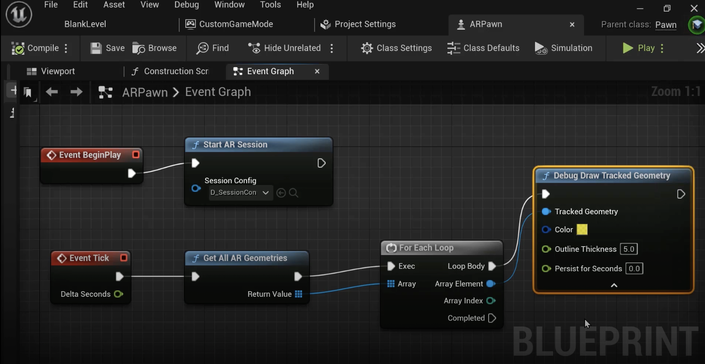Collapse Debug Draw Tracked Geometry advanced pins
Viewport: 705px width, 364px height.
pyautogui.click(x=614, y=285)
